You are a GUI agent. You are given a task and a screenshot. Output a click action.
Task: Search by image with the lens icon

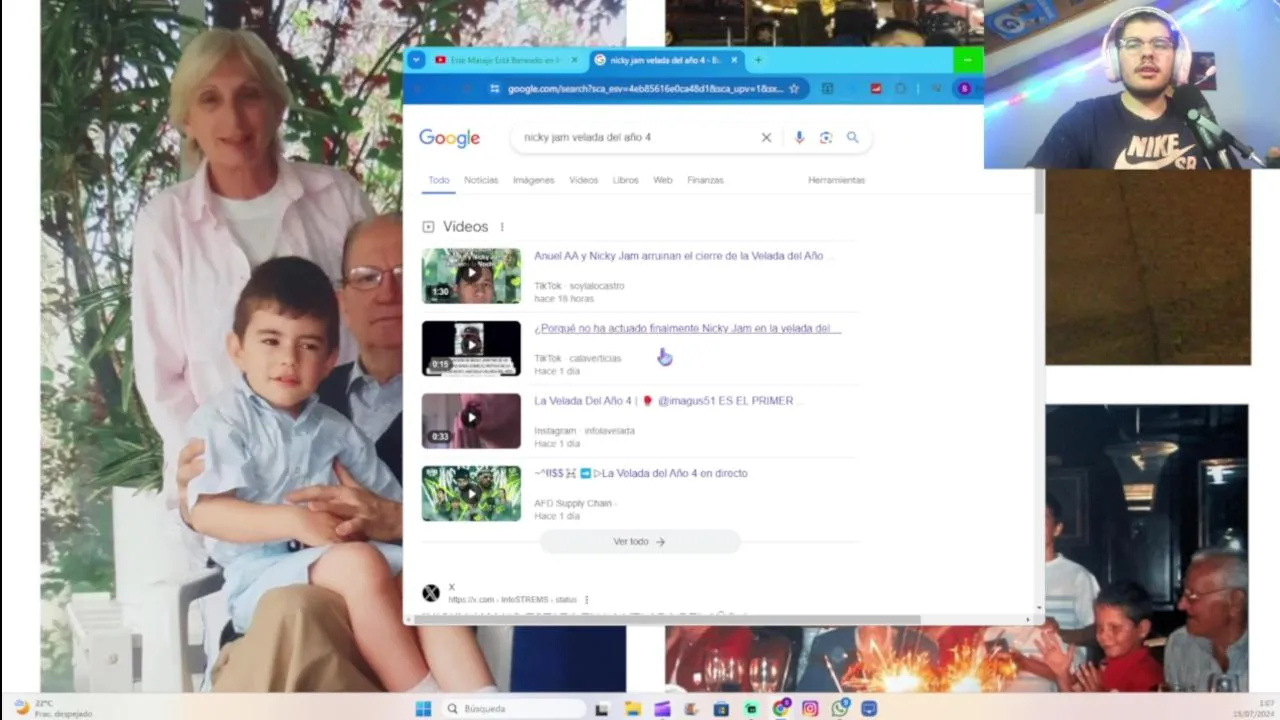826,137
